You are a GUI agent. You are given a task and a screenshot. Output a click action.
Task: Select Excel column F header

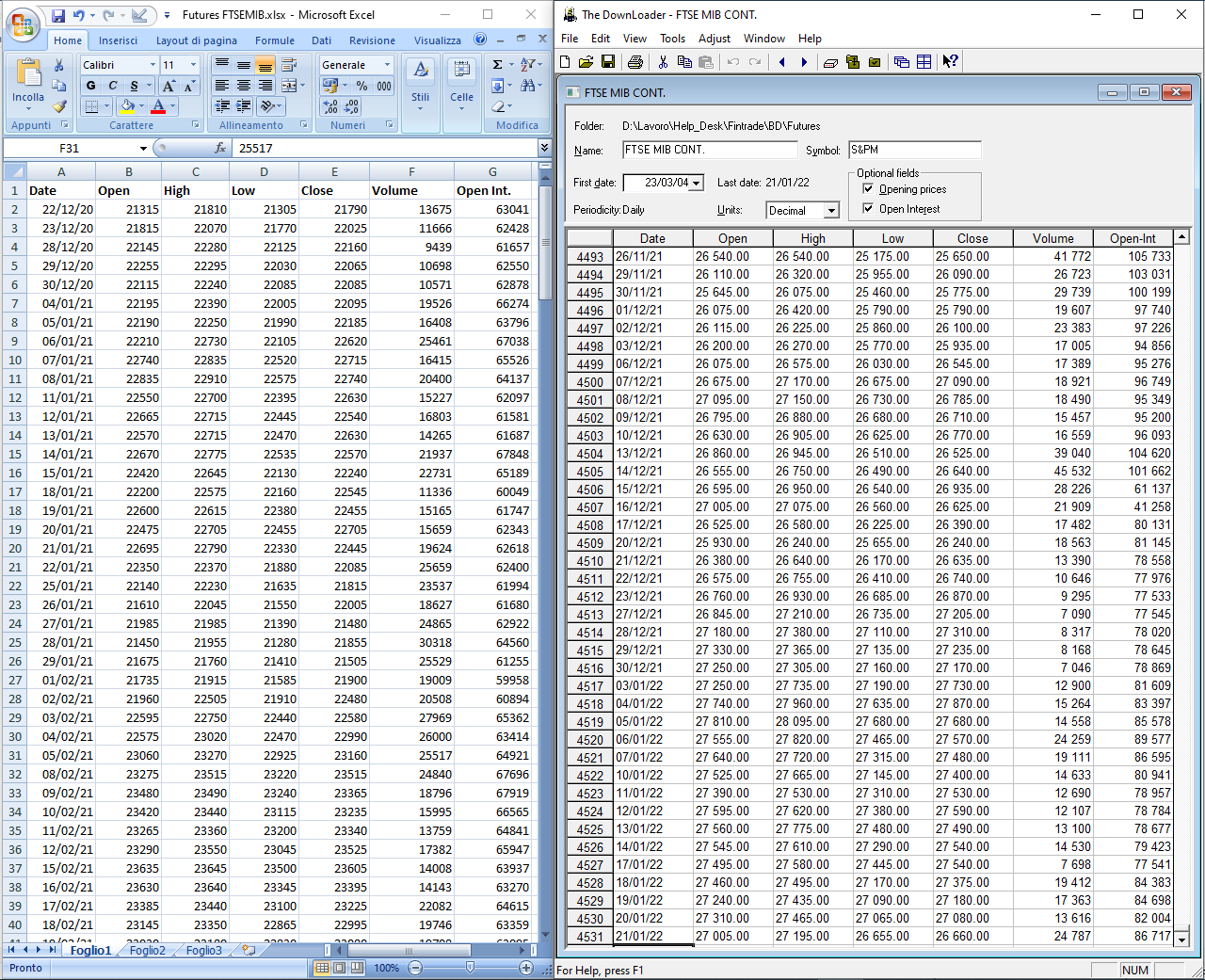pos(411,171)
